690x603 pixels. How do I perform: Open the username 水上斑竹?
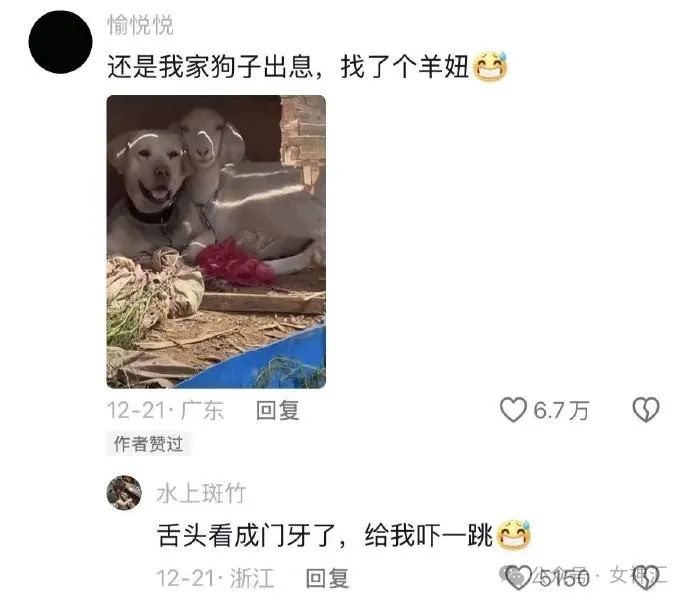(201, 493)
